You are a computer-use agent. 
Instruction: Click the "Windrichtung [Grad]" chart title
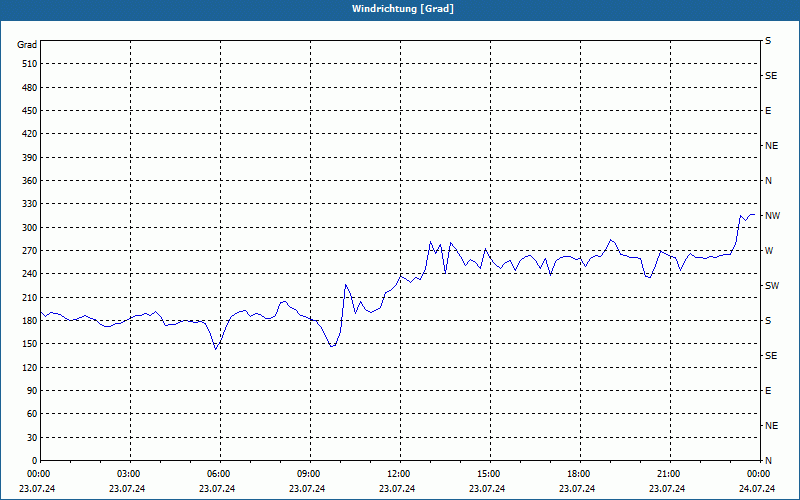(403, 9)
